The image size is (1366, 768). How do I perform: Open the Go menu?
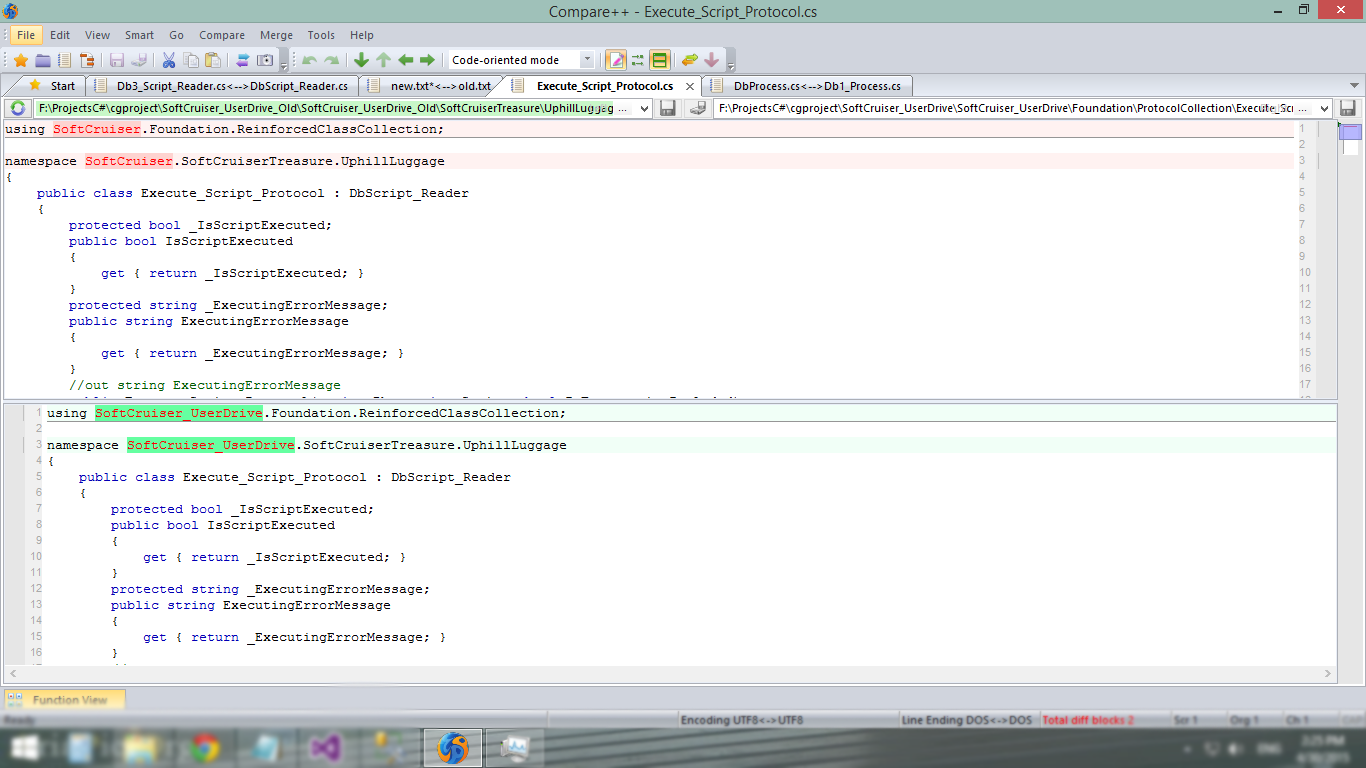coord(176,35)
